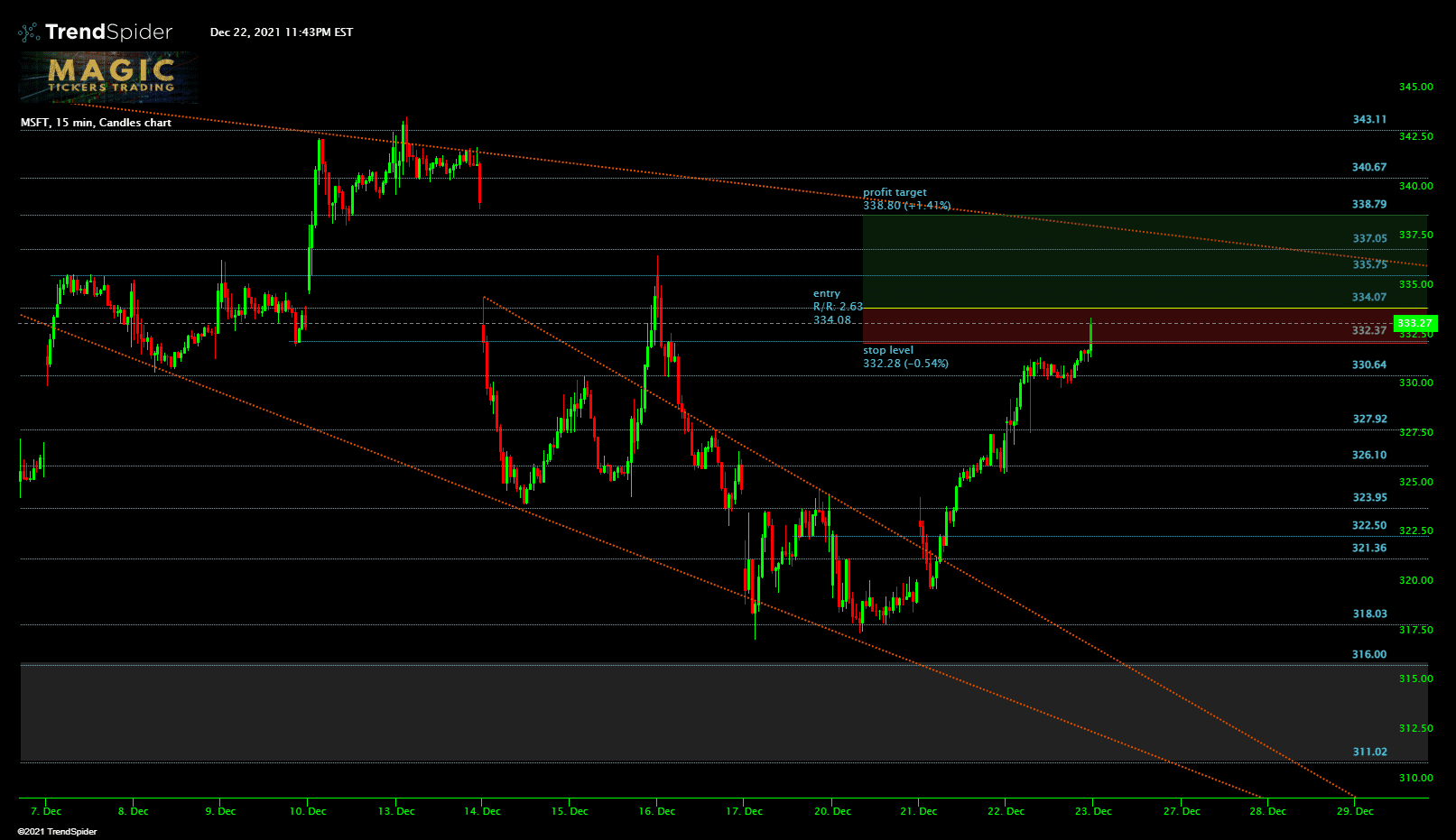
Task: Click the ©2021 TrendSpider copyright text
Action: (x=57, y=832)
